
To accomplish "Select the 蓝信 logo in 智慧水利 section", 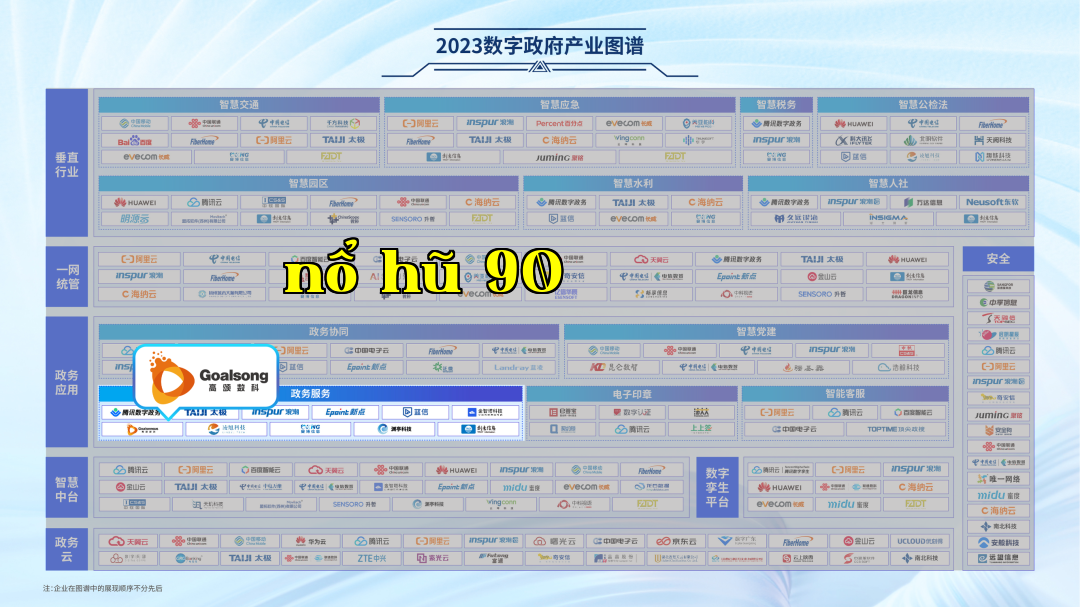I will (x=561, y=219).
